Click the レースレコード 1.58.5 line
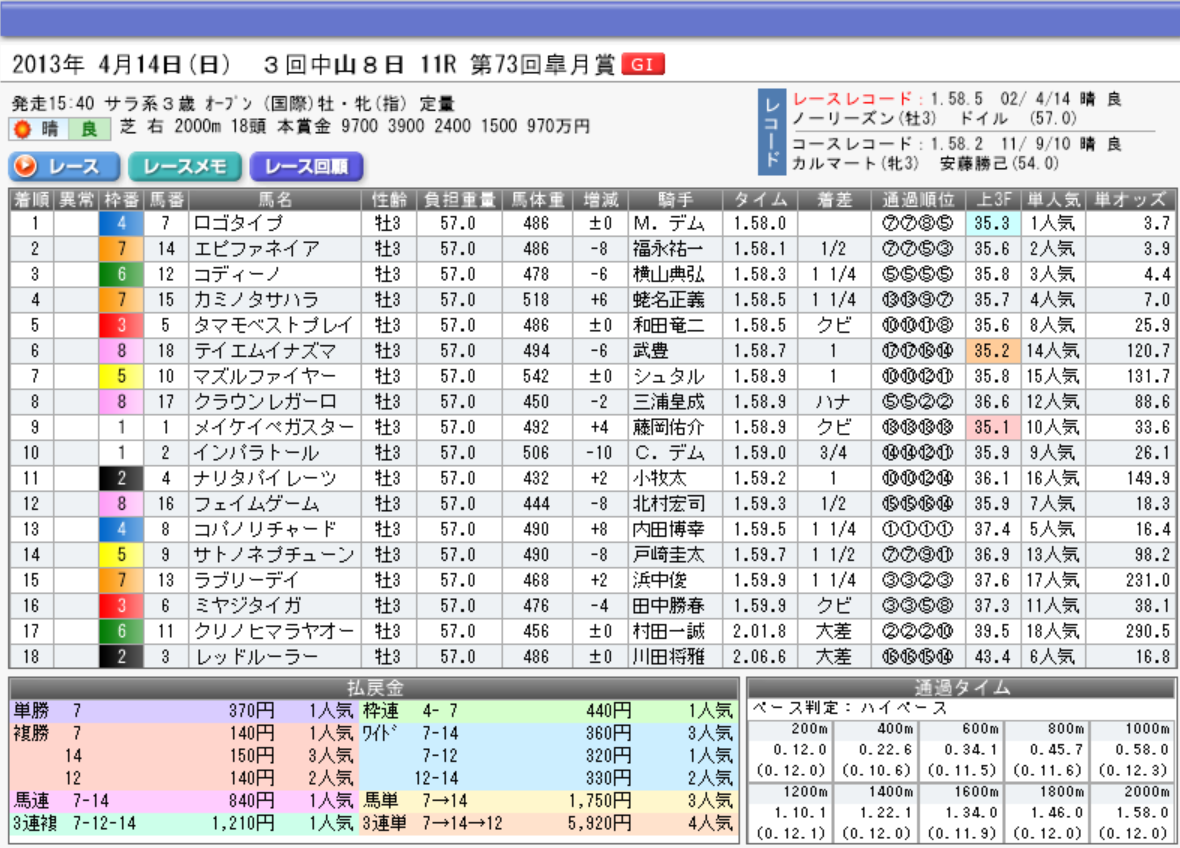Image resolution: width=1180 pixels, height=848 pixels. point(956,99)
